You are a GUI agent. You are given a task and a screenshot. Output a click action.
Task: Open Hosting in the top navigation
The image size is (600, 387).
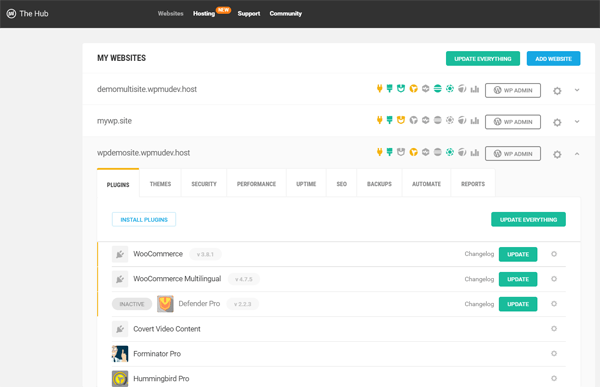pyautogui.click(x=204, y=13)
